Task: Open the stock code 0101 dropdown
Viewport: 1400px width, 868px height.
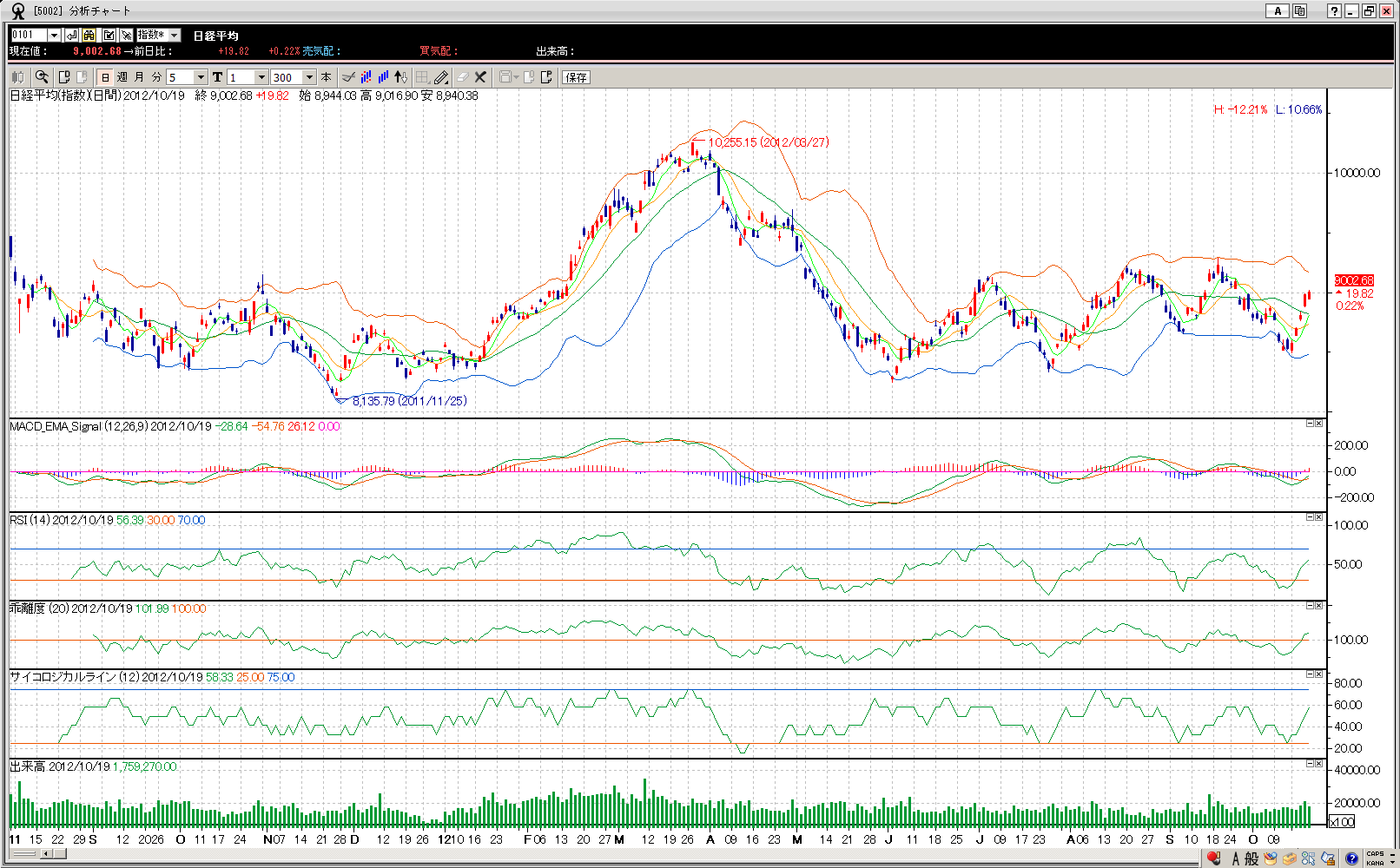Action: point(54,35)
